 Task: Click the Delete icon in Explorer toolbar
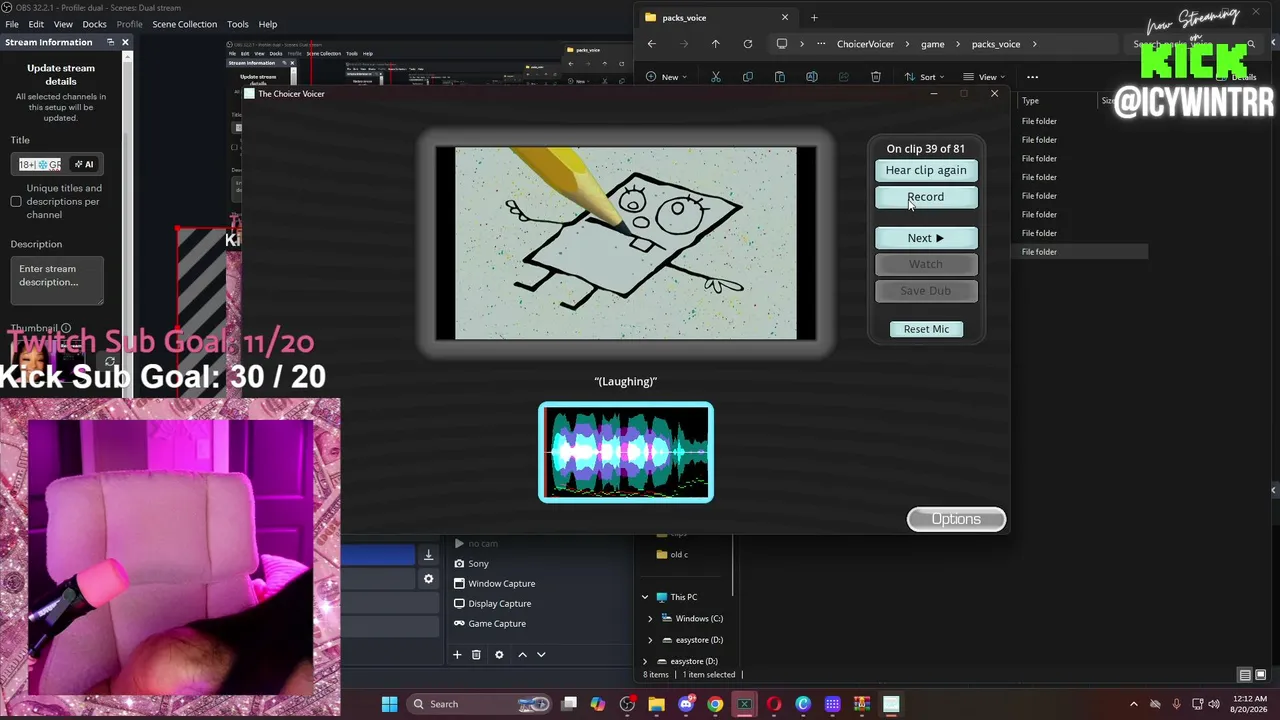click(876, 77)
